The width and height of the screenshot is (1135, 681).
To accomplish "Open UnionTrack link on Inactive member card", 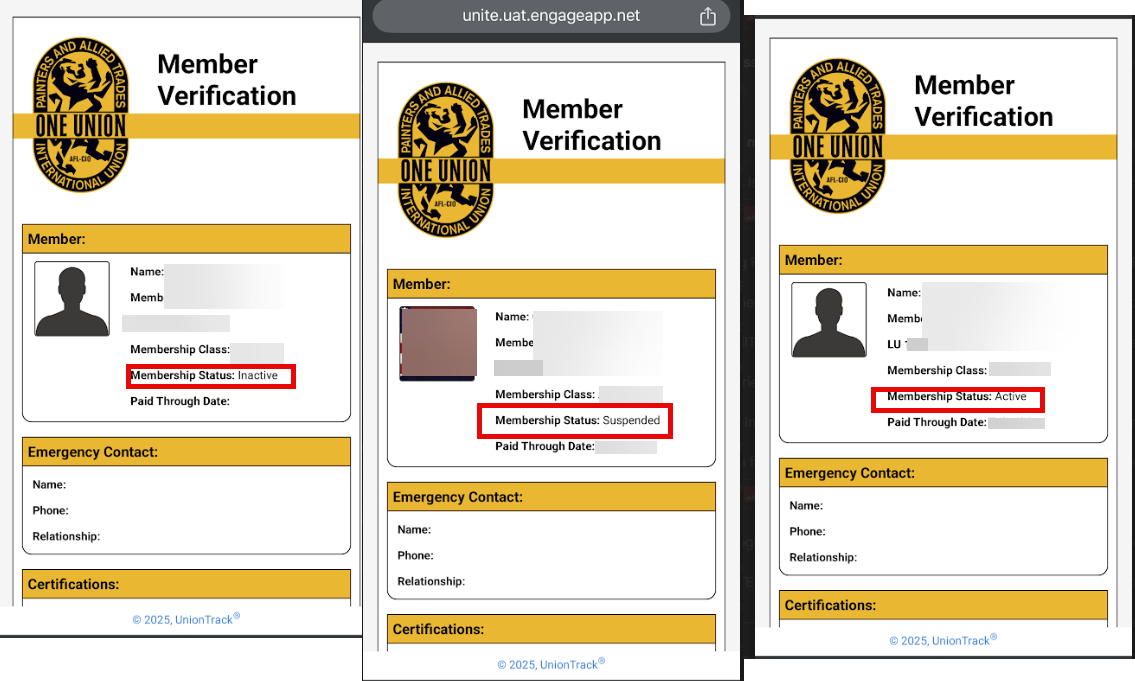I will click(186, 619).
